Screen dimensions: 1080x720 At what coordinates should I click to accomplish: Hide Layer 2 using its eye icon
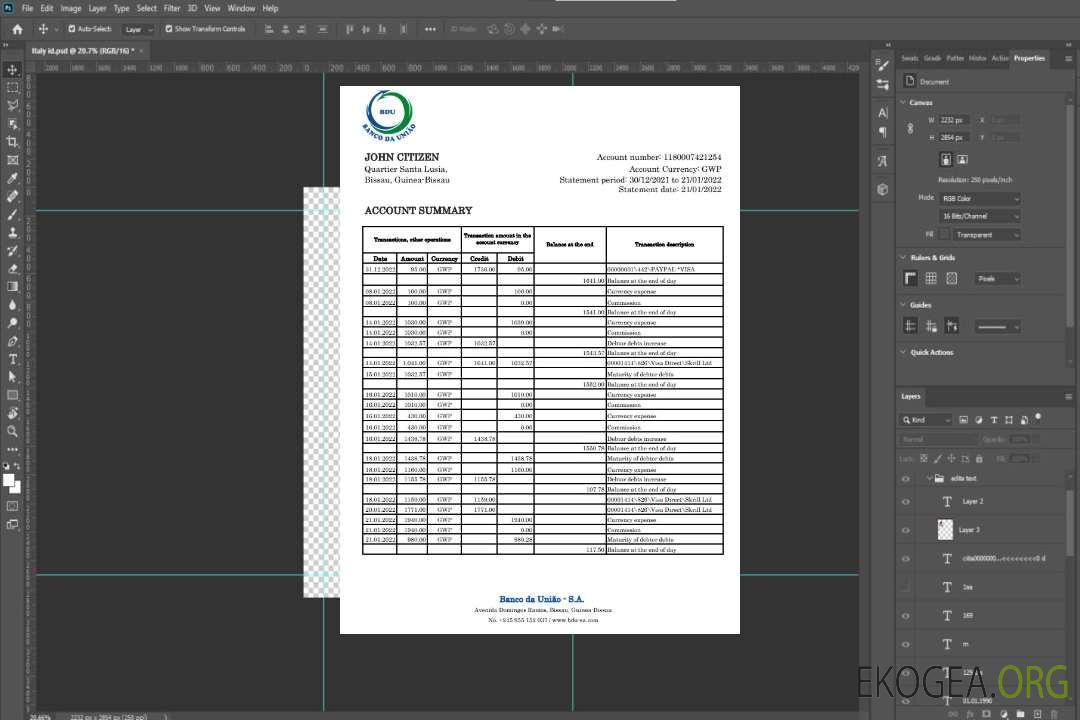coord(906,502)
